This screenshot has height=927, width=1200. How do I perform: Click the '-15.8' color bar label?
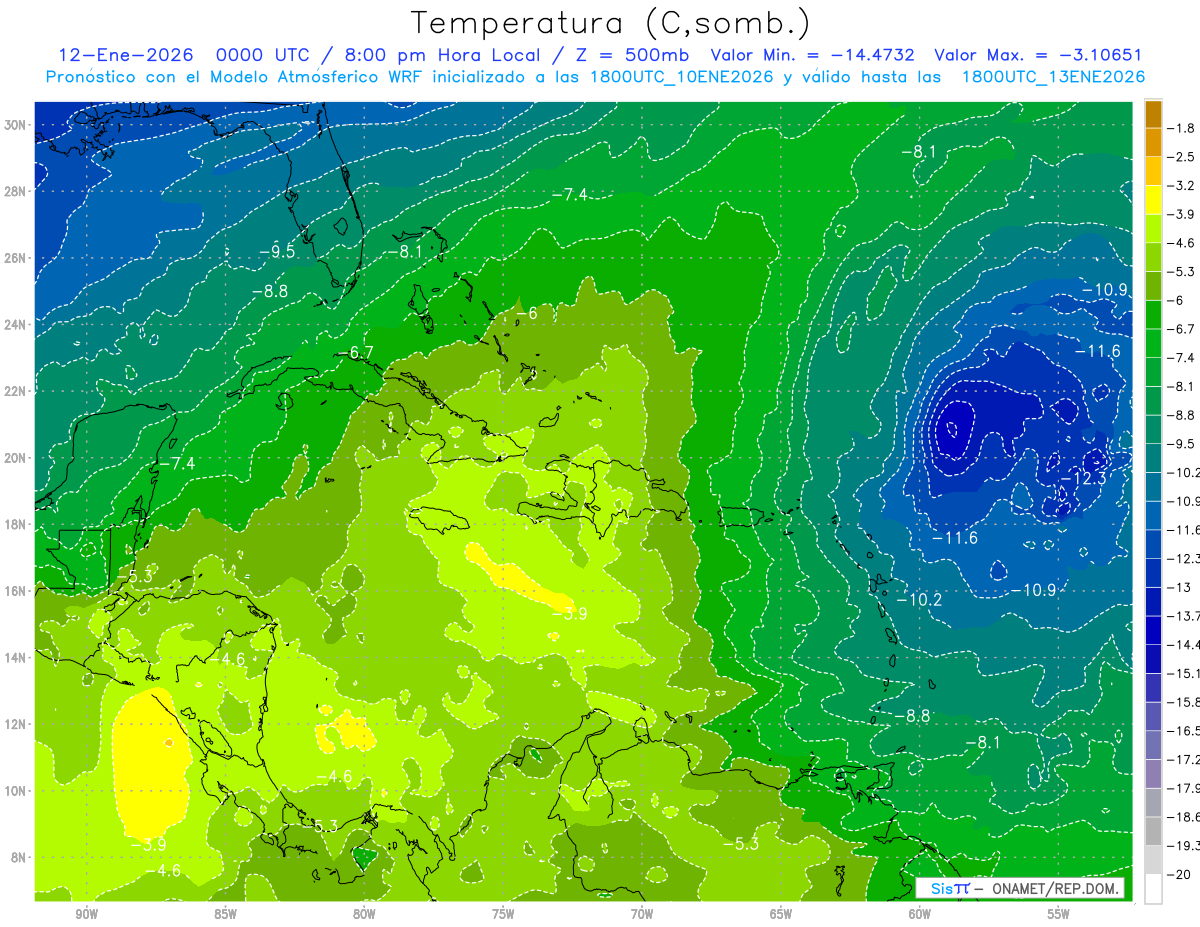(x=1183, y=702)
